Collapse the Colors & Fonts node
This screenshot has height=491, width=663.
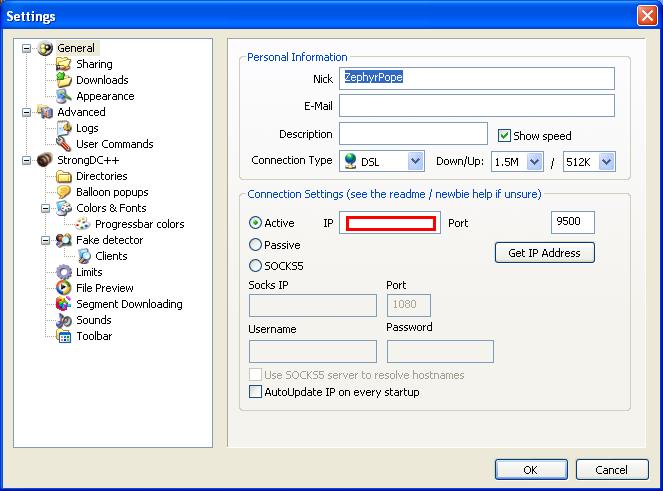pos(45,208)
